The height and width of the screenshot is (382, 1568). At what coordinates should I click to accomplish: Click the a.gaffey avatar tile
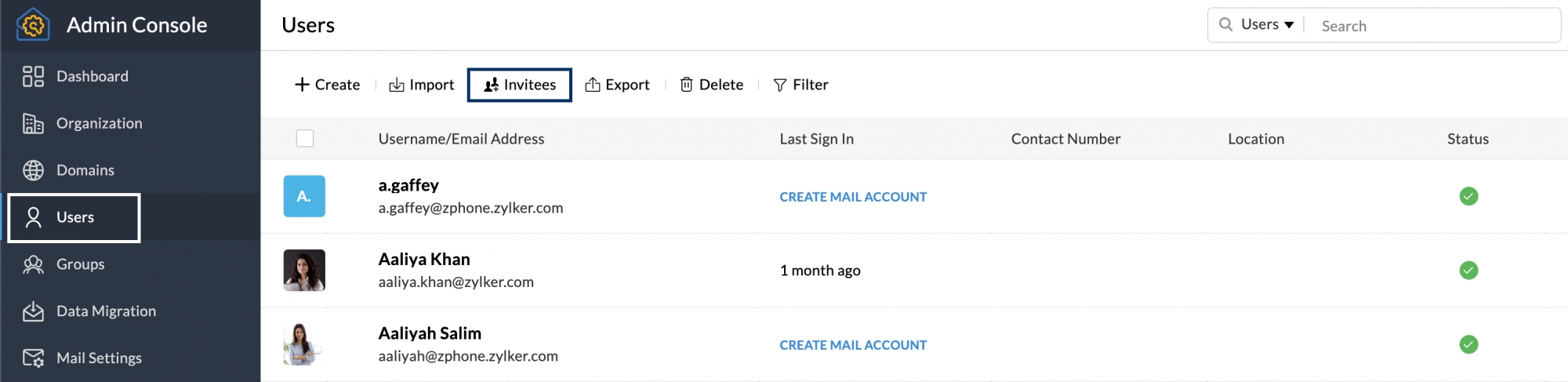click(304, 196)
